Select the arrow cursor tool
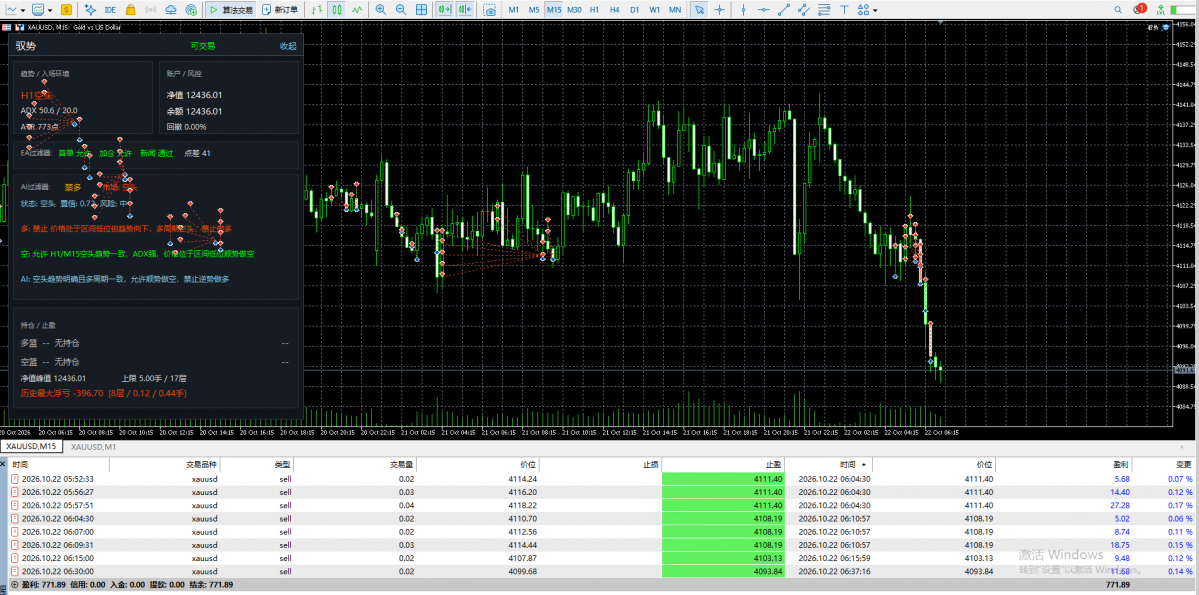The width and height of the screenshot is (1199, 595). pyautogui.click(x=699, y=10)
